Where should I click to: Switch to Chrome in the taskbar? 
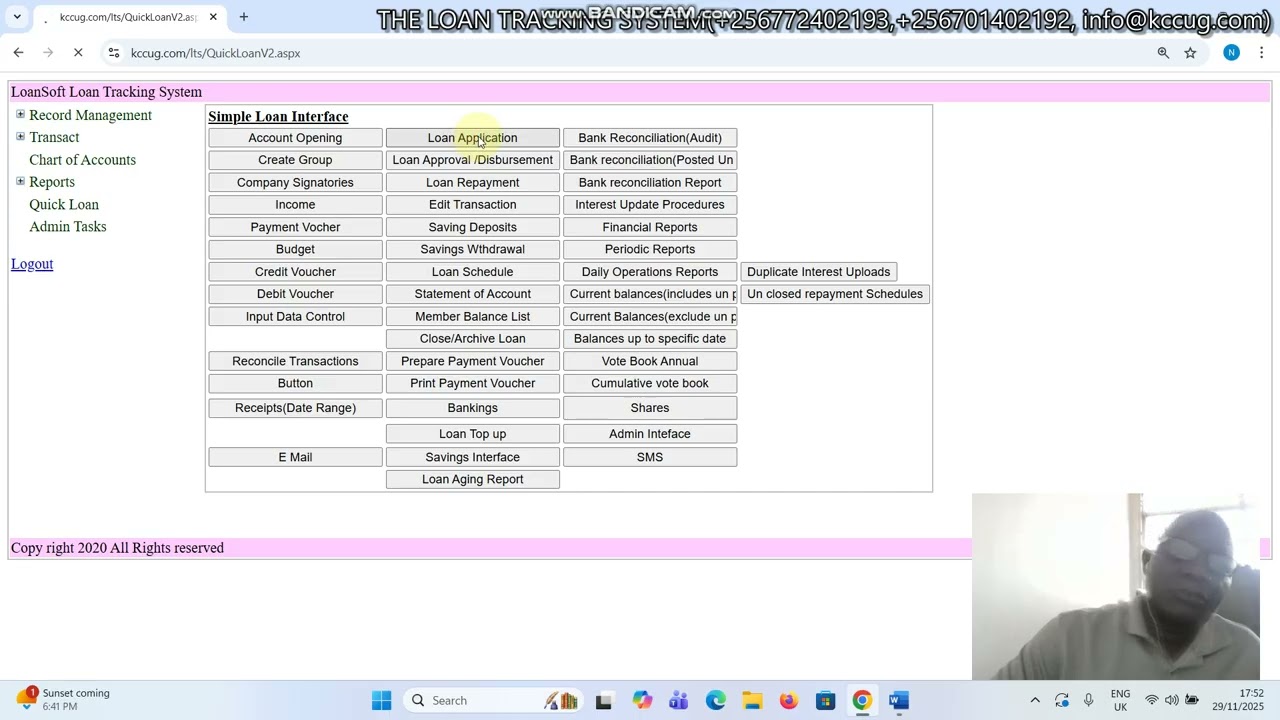pos(862,701)
